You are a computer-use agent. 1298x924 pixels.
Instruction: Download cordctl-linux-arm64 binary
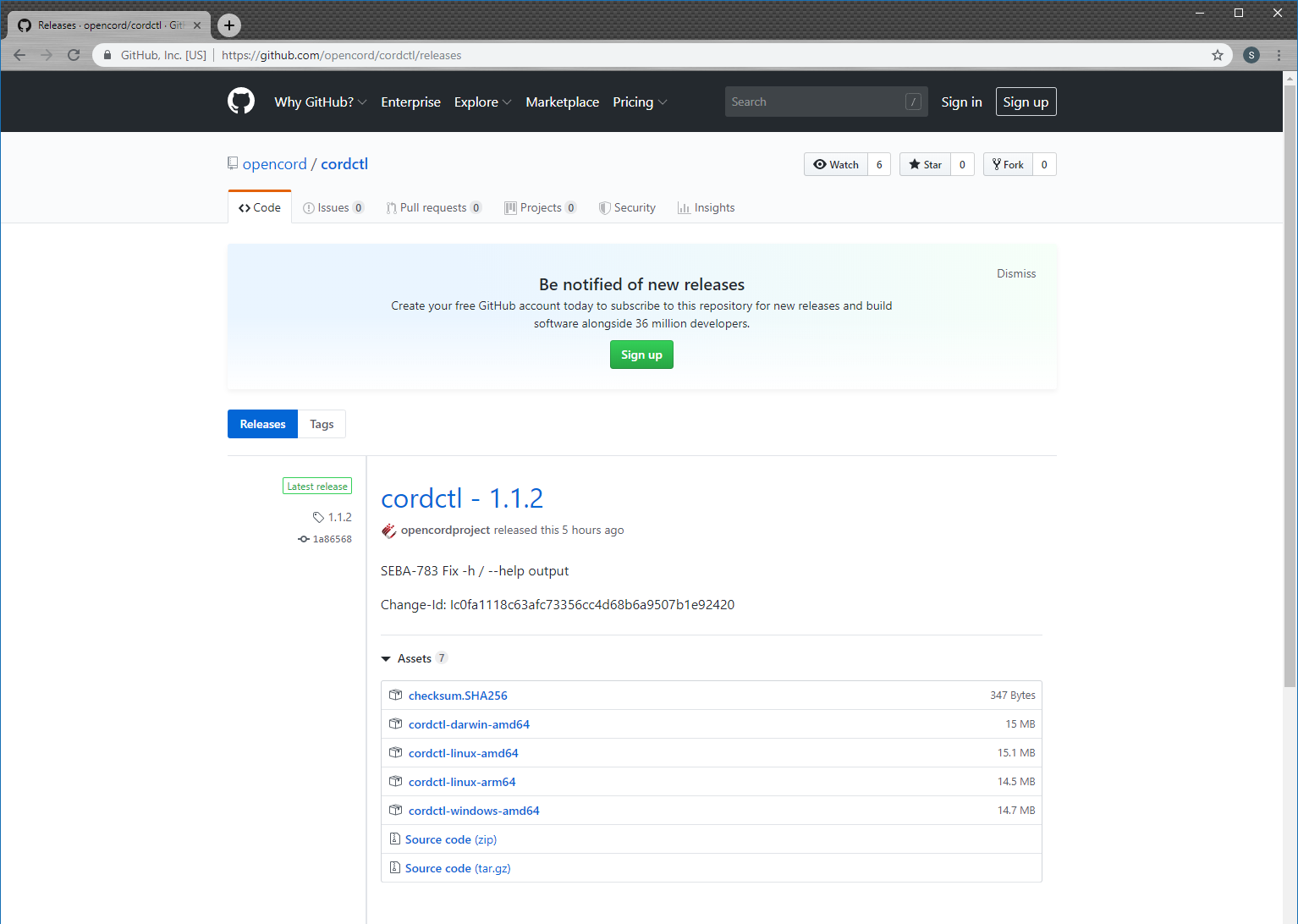[x=462, y=782]
